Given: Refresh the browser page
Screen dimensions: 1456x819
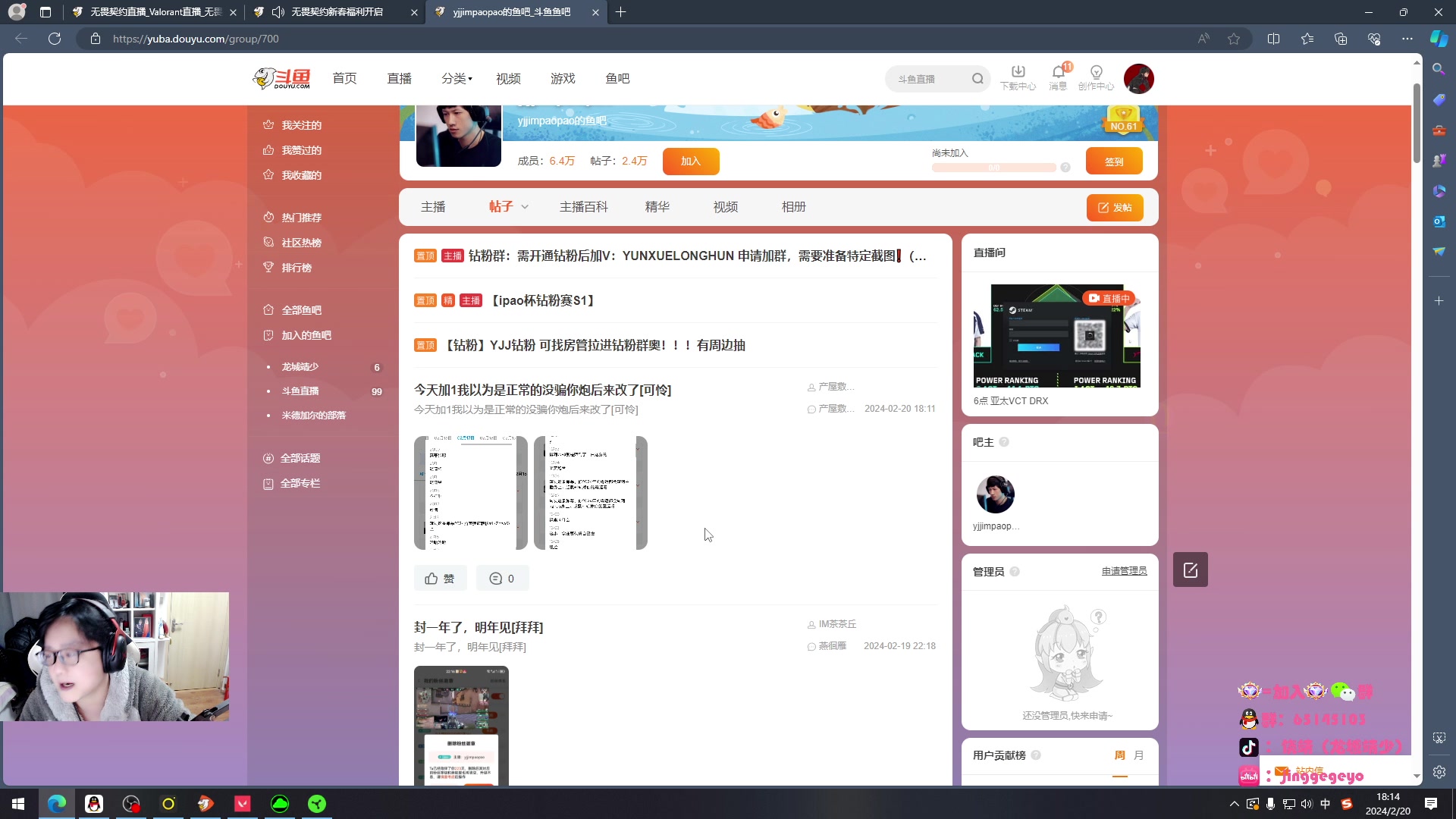Looking at the screenshot, I should 55,39.
